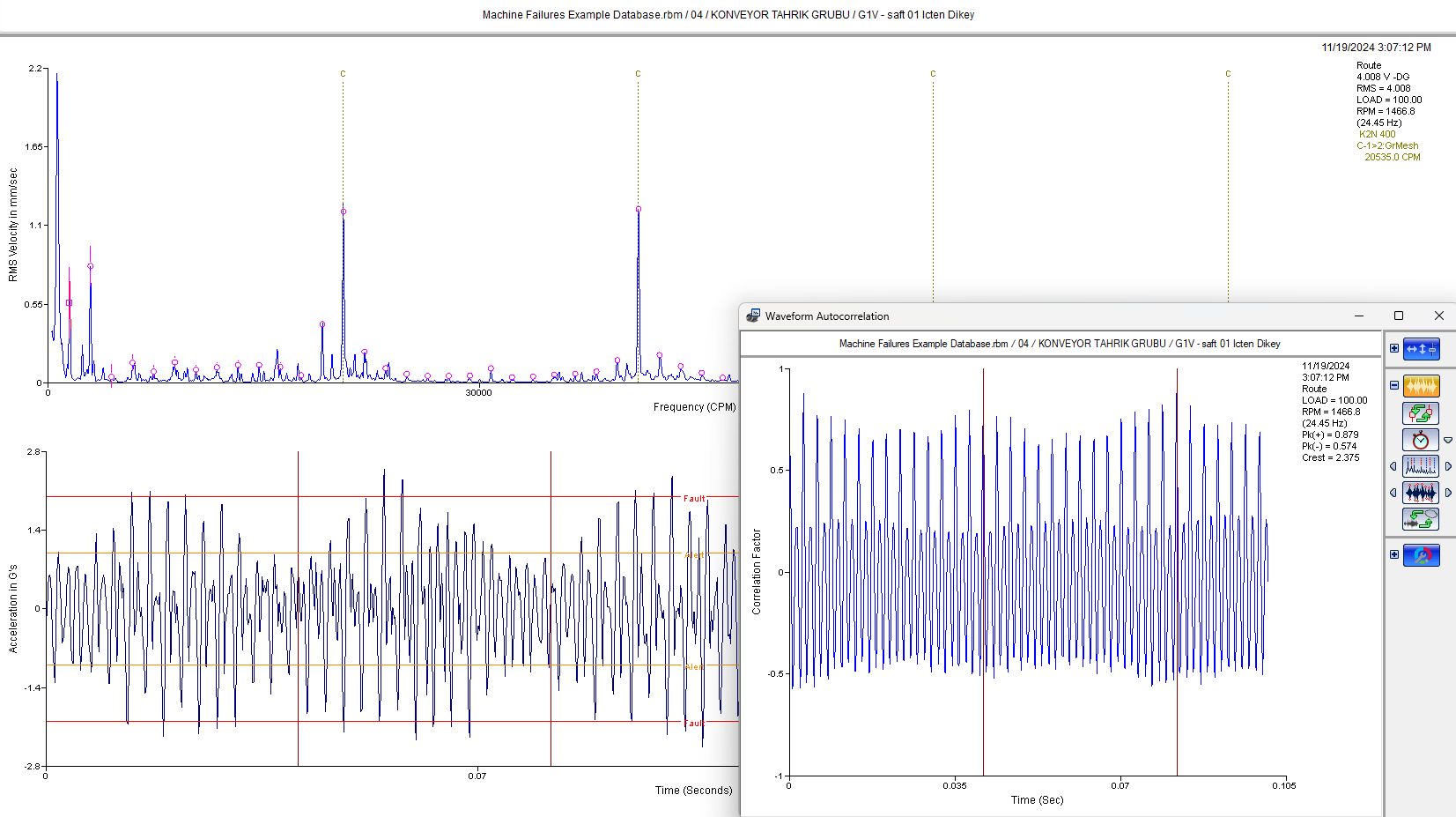Image resolution: width=1456 pixels, height=817 pixels.
Task: Click the C-1>2:GrMesh fault frequency label
Action: 1387,145
